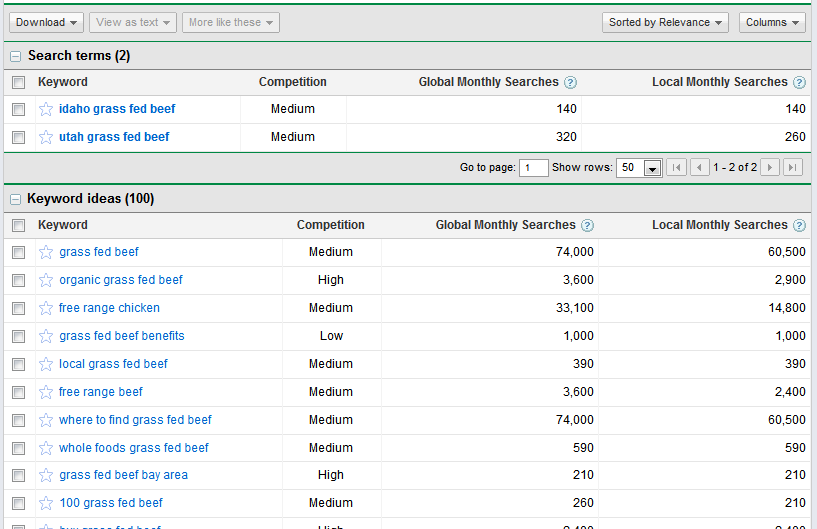Image resolution: width=817 pixels, height=529 pixels.
Task: Go to next page of search terms
Action: 769,168
